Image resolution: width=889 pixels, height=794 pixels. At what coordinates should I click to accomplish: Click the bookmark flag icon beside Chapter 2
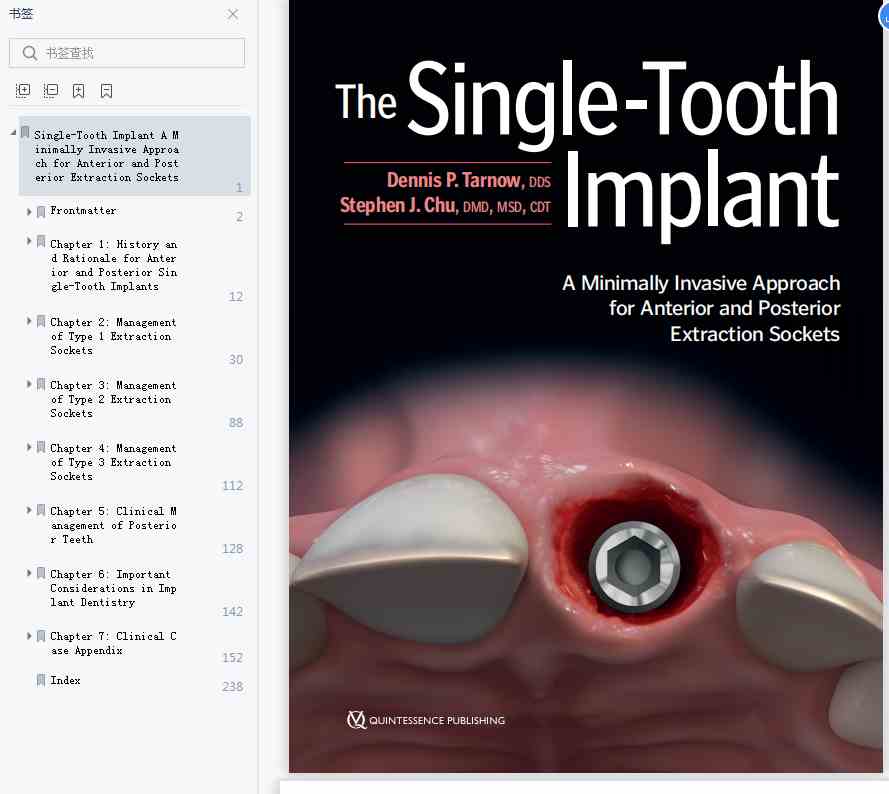[x=41, y=322]
